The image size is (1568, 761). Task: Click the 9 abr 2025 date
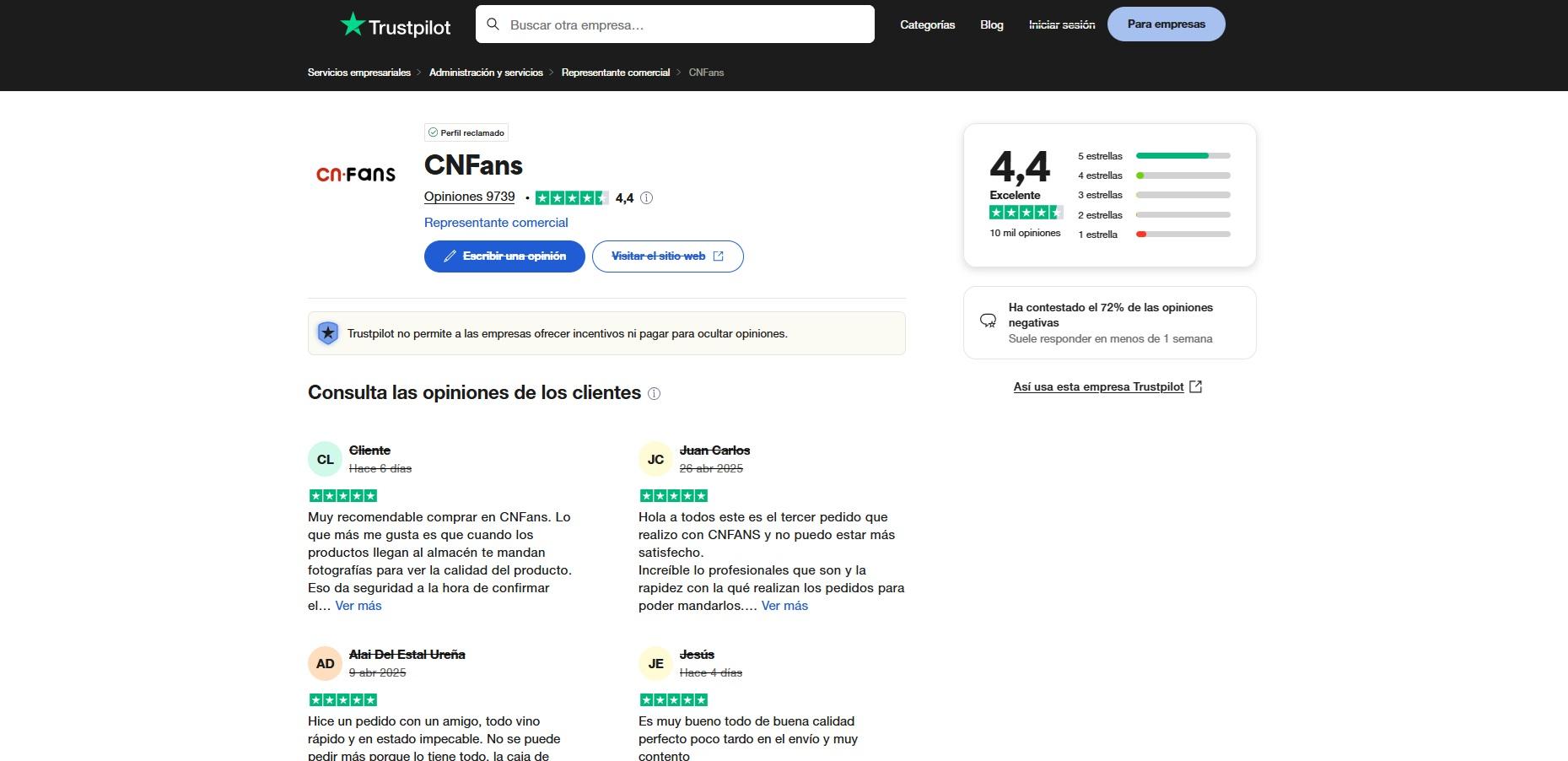point(377,672)
